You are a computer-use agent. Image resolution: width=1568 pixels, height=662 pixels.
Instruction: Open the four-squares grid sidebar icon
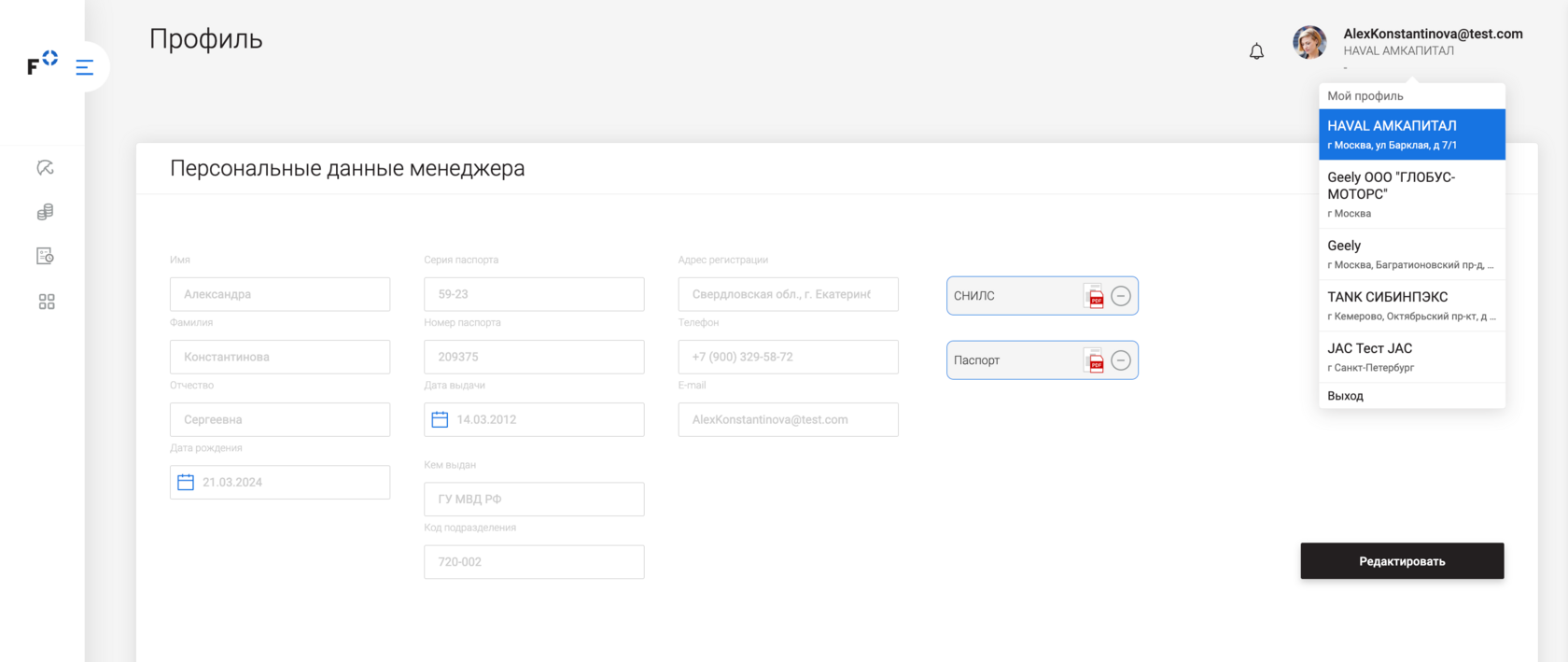click(47, 302)
